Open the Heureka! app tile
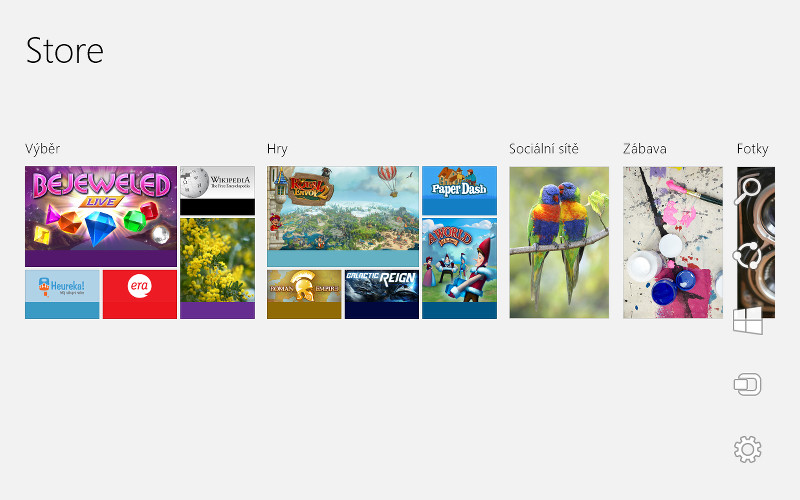The image size is (800, 500). click(x=62, y=294)
